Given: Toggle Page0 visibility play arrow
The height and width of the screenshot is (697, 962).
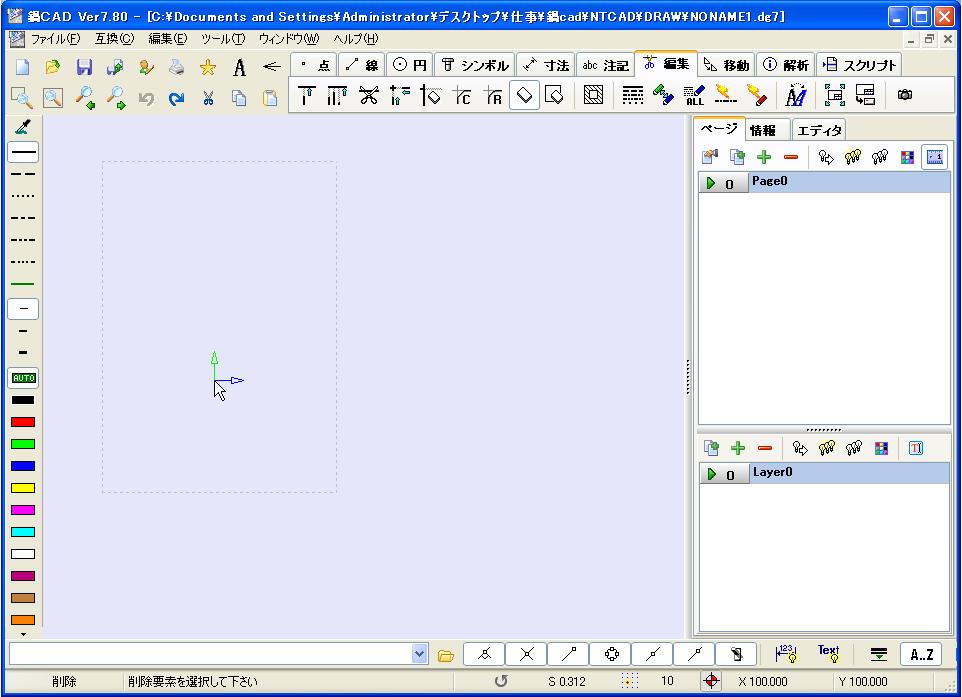Looking at the screenshot, I should [711, 183].
